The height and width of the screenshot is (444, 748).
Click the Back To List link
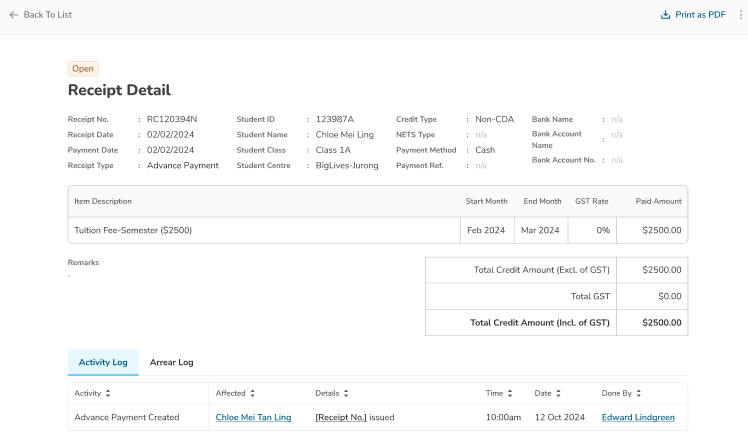(x=48, y=15)
